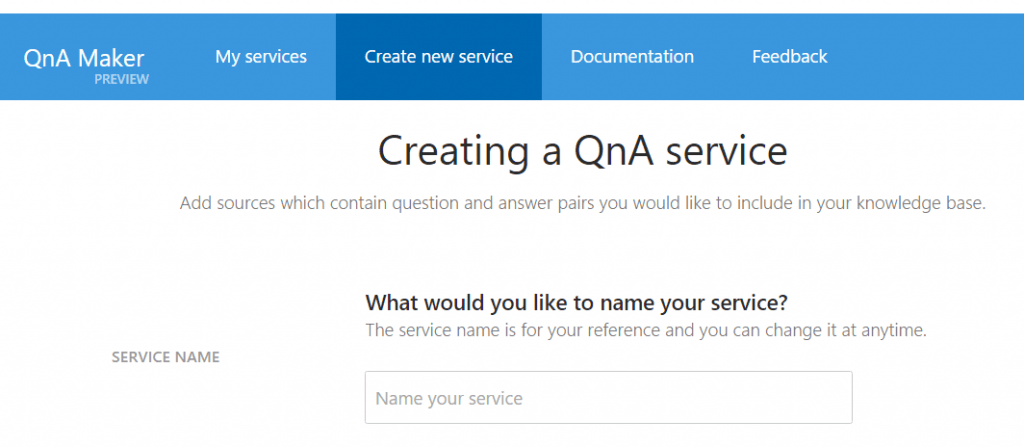
Task: Select the Create new service tab
Action: point(438,57)
